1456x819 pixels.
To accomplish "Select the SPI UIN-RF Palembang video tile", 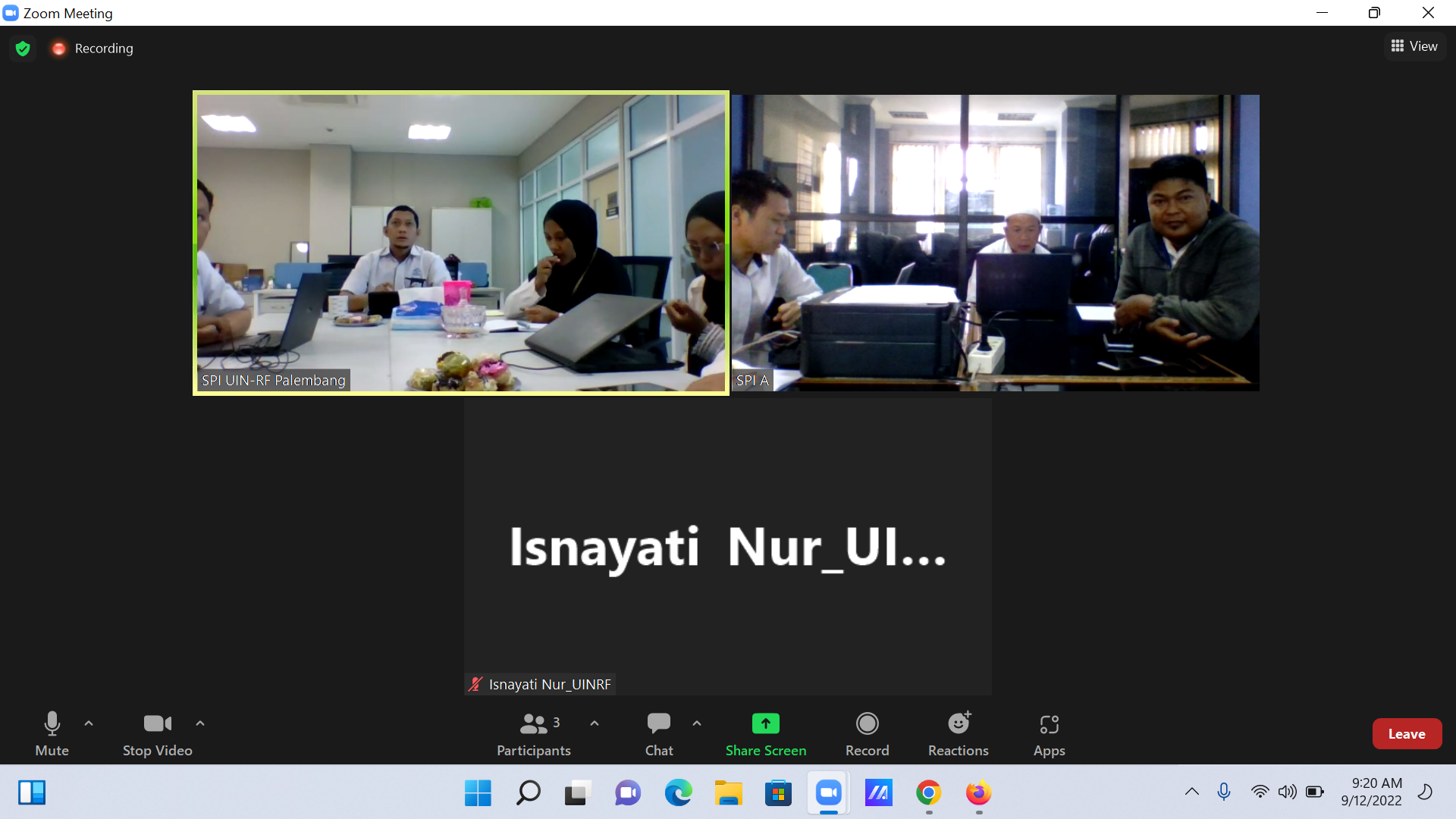I will [461, 243].
